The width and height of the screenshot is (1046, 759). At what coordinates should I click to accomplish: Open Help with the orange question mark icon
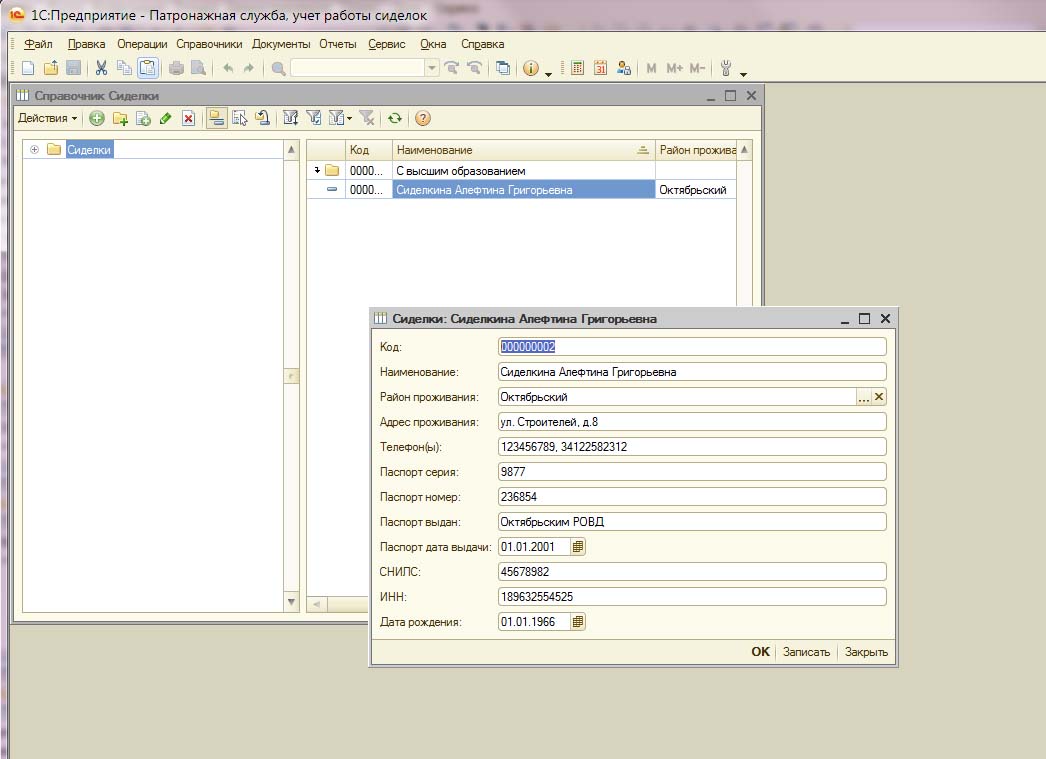tap(423, 118)
